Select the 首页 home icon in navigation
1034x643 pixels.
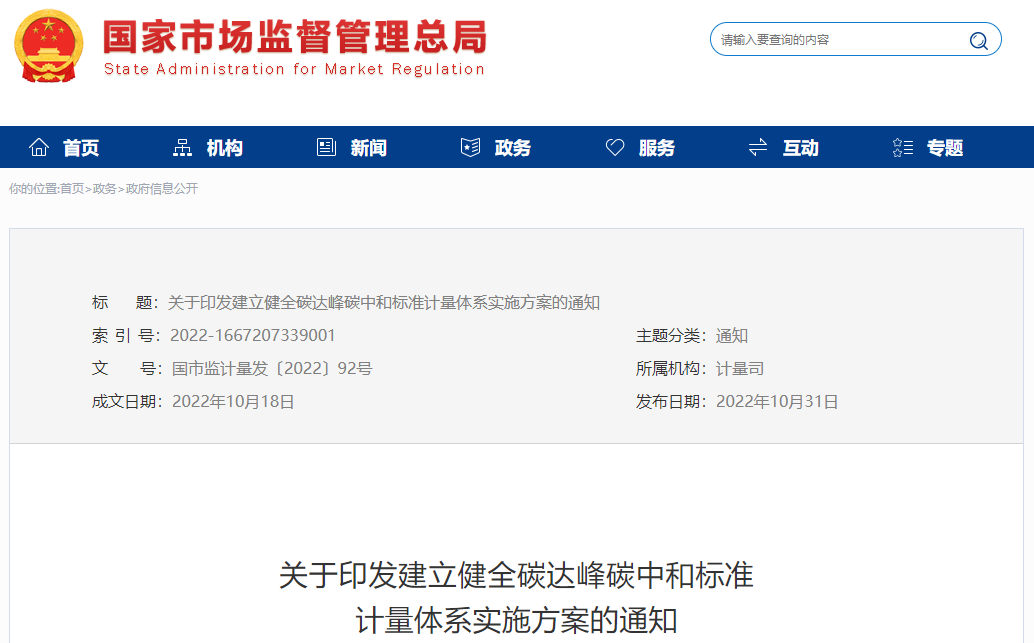click(x=38, y=146)
